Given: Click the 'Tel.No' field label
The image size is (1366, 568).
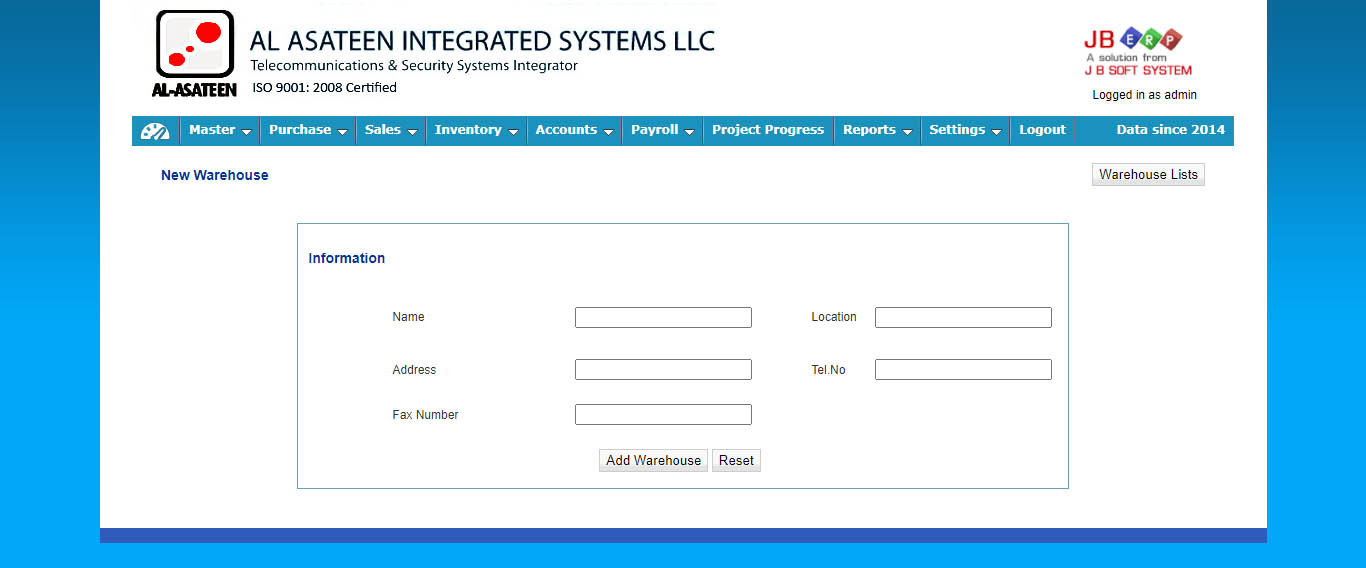Looking at the screenshot, I should tap(828, 370).
